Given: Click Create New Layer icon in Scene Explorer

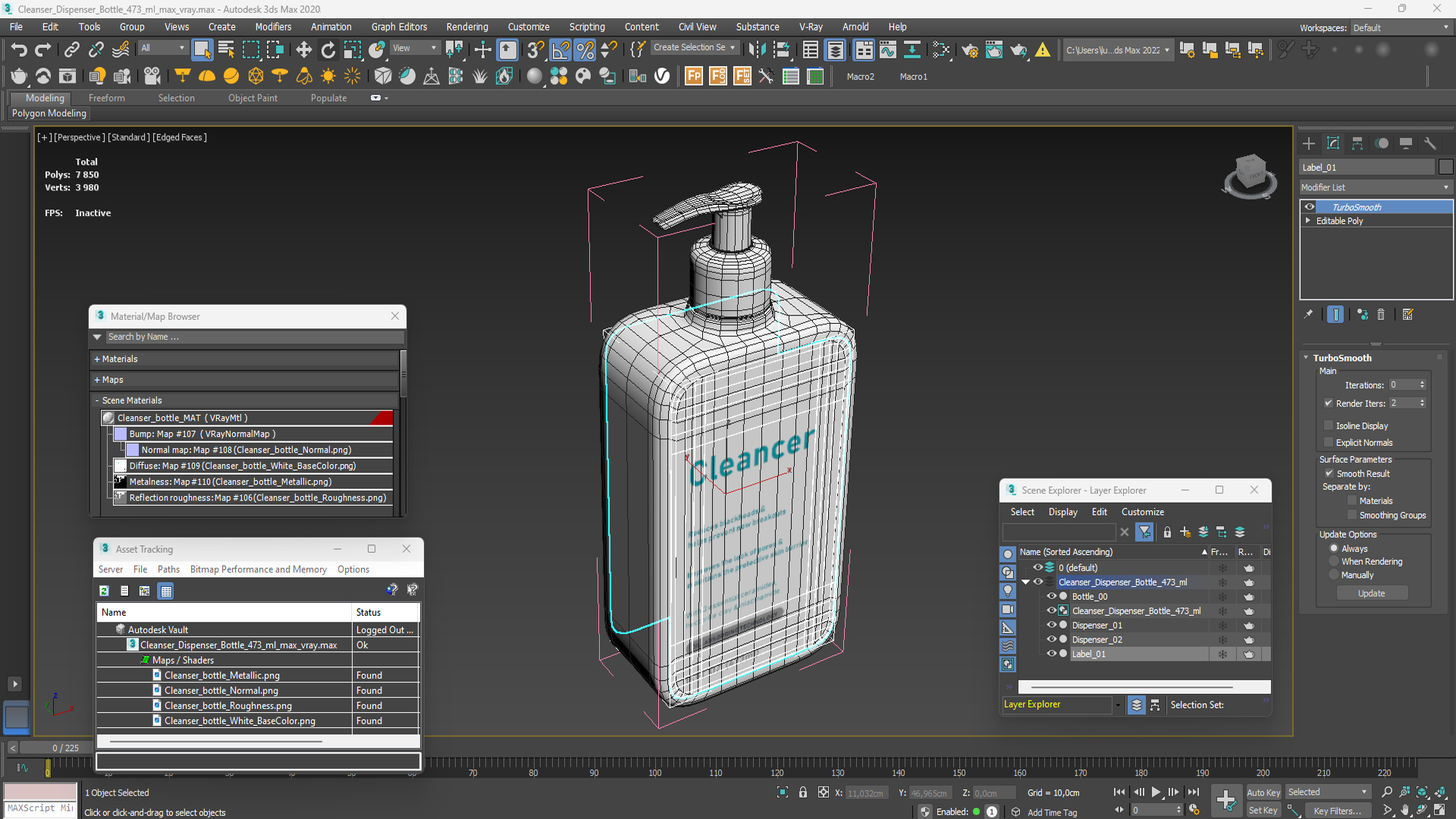Looking at the screenshot, I should click(x=1185, y=532).
